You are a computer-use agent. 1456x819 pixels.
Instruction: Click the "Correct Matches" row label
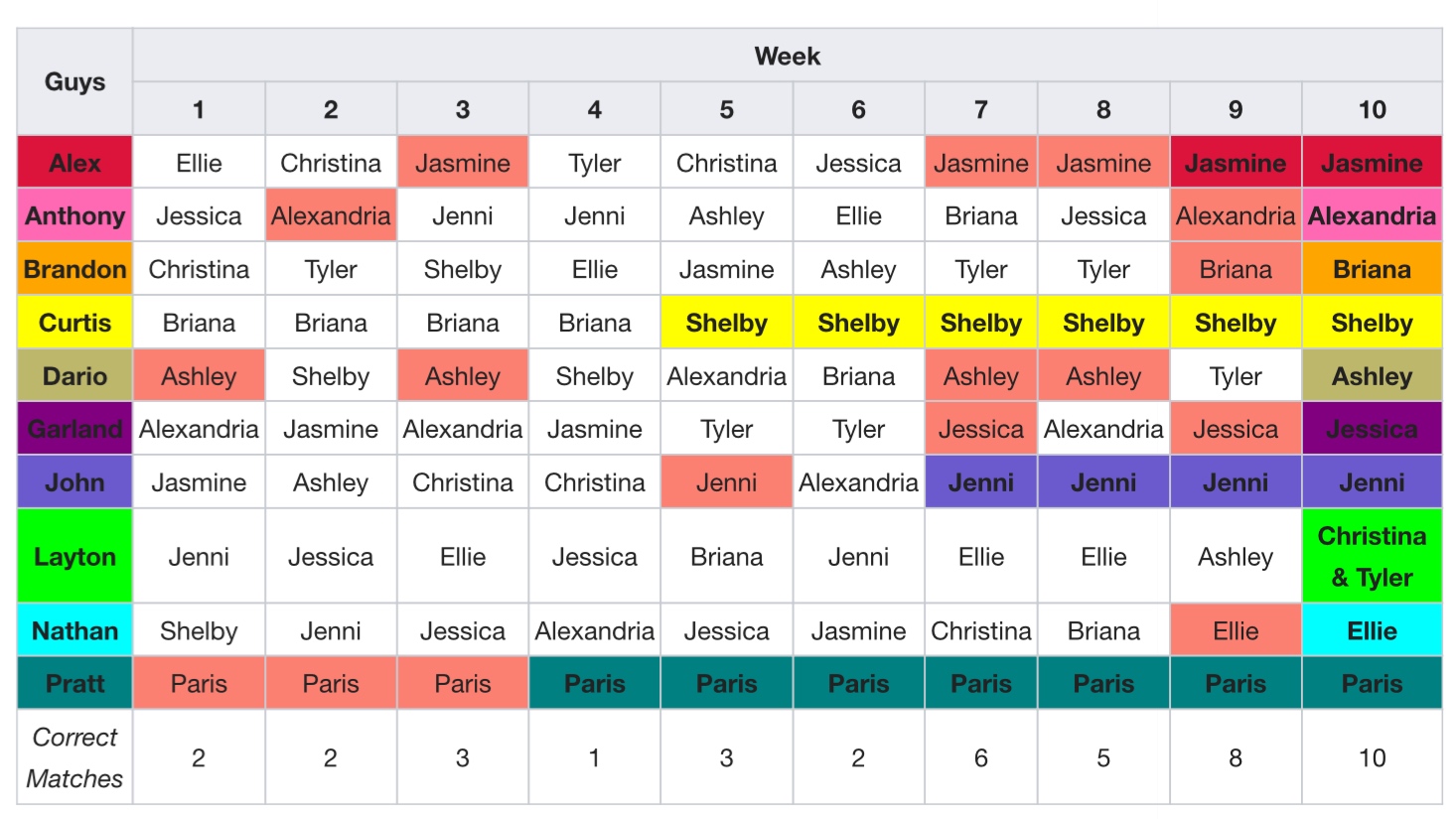click(x=74, y=757)
